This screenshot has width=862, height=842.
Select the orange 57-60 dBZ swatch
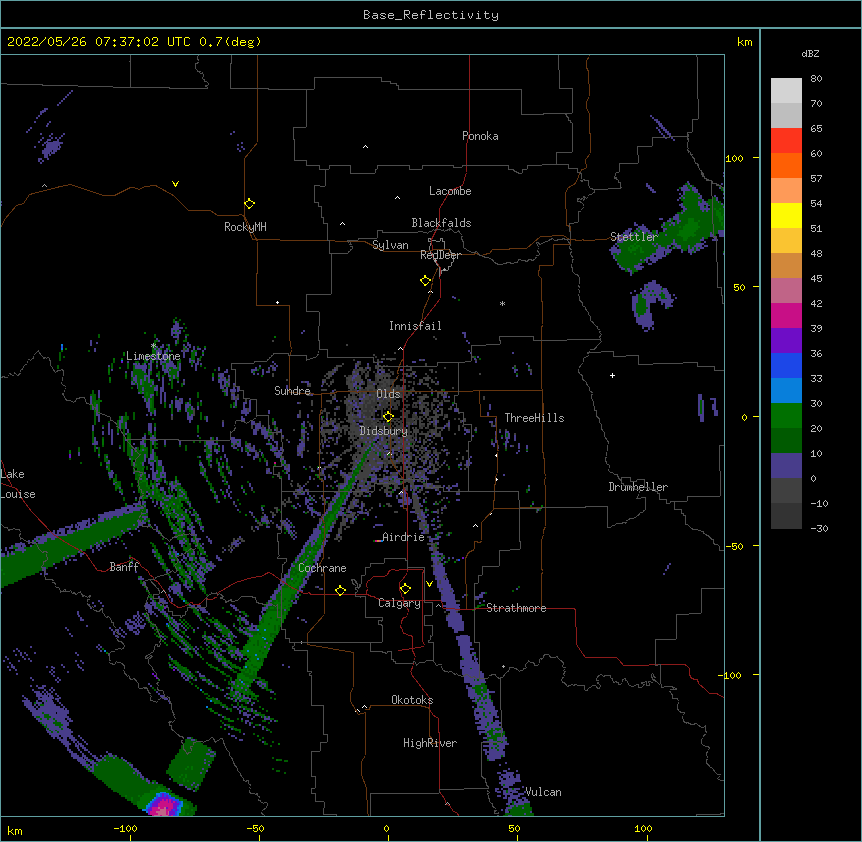[x=786, y=165]
